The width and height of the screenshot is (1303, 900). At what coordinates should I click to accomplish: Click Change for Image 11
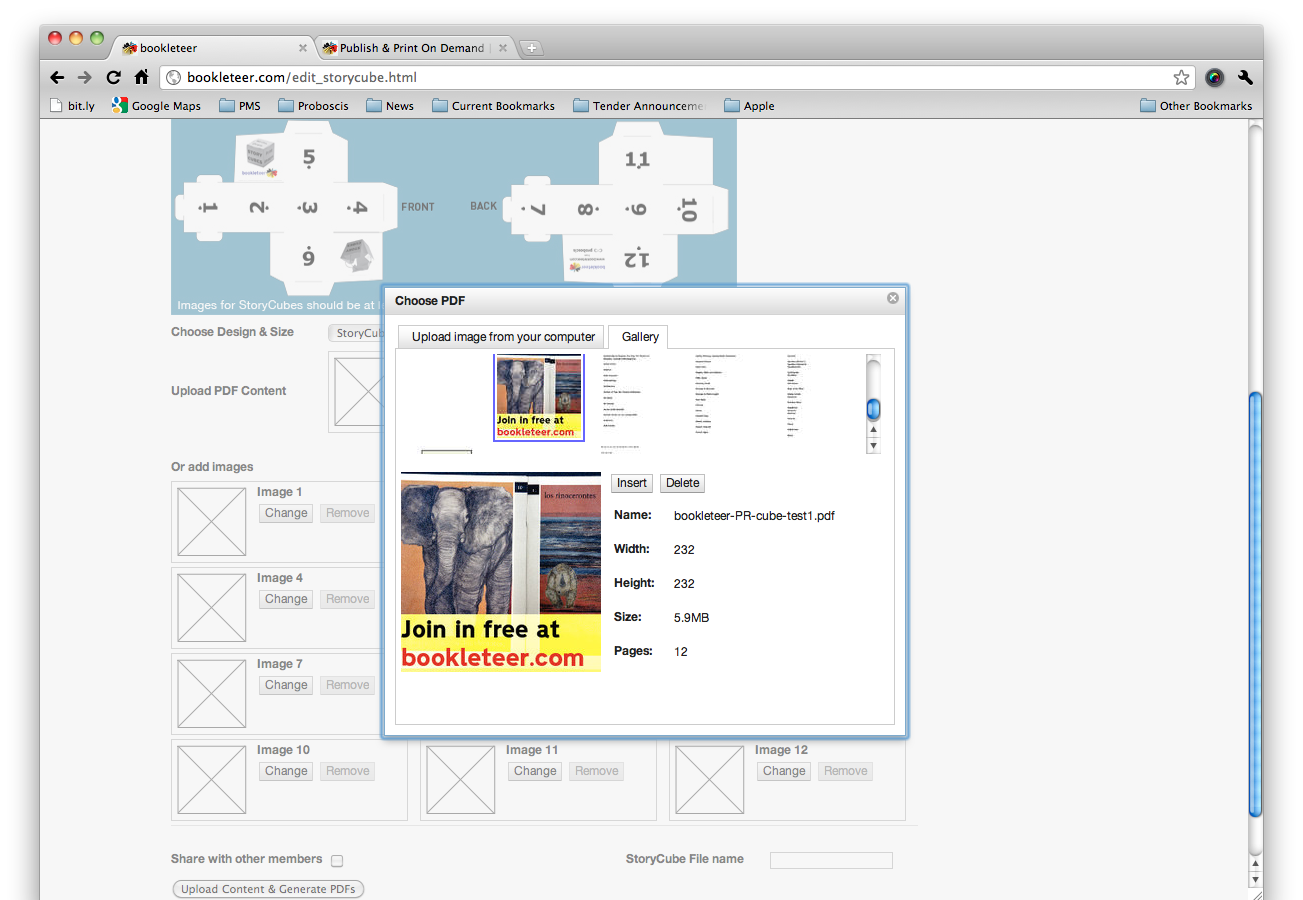(535, 771)
